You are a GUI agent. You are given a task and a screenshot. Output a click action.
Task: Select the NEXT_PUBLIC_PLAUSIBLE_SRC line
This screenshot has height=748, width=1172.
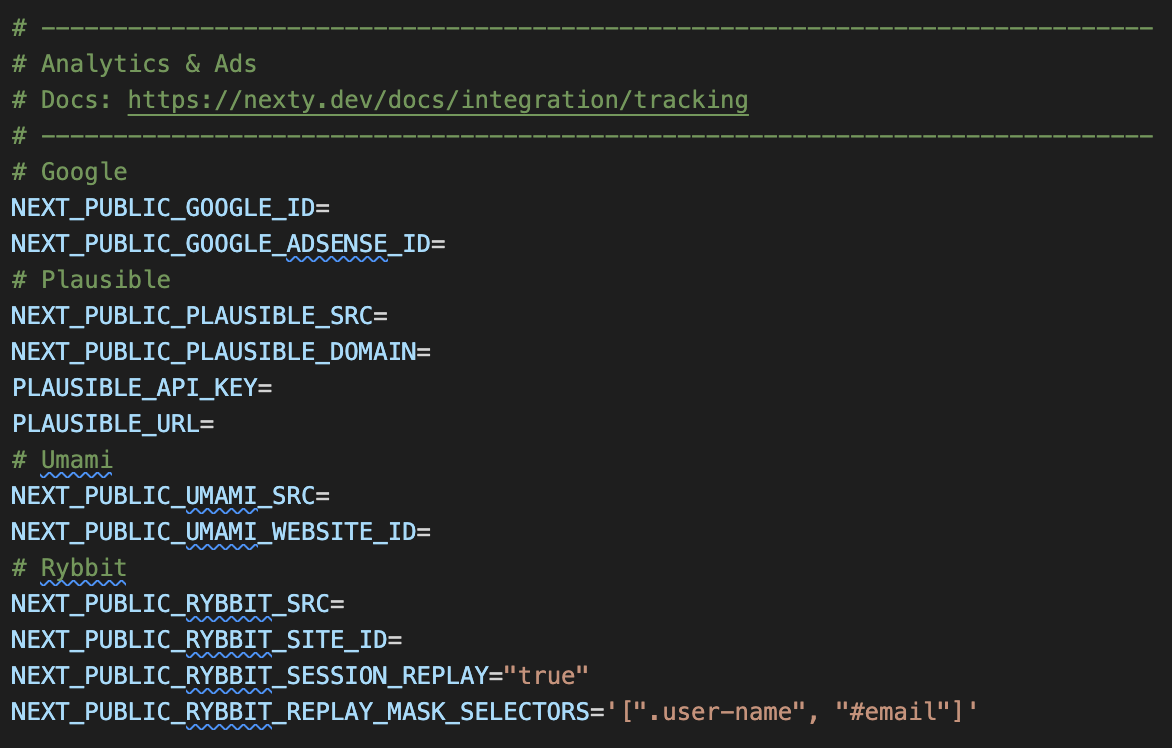[x=192, y=316]
